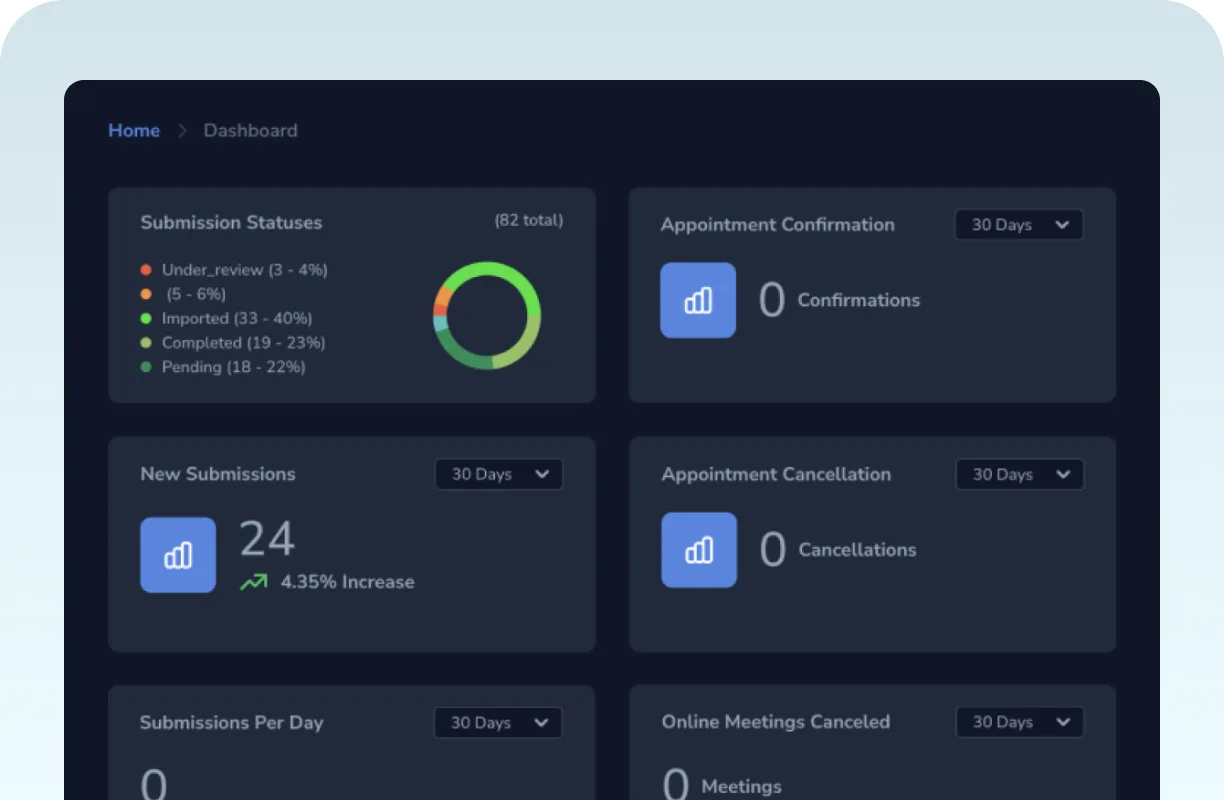Screen dimensions: 1224x800
Task: Click the New Submissions card title
Action: click(x=218, y=474)
